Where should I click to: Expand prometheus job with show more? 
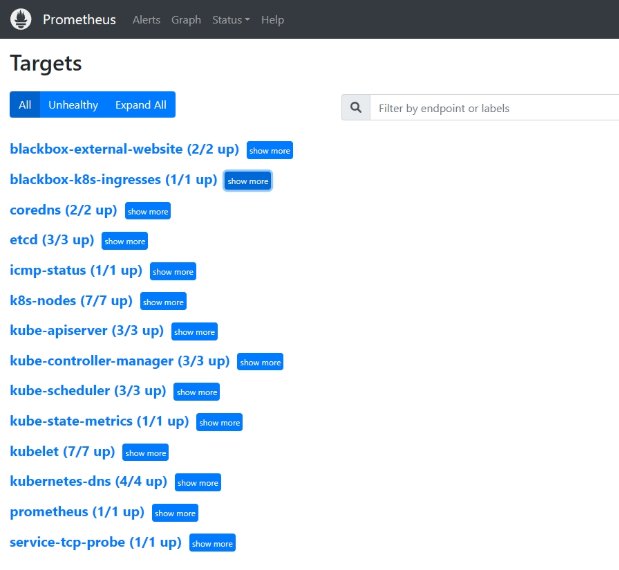175,513
